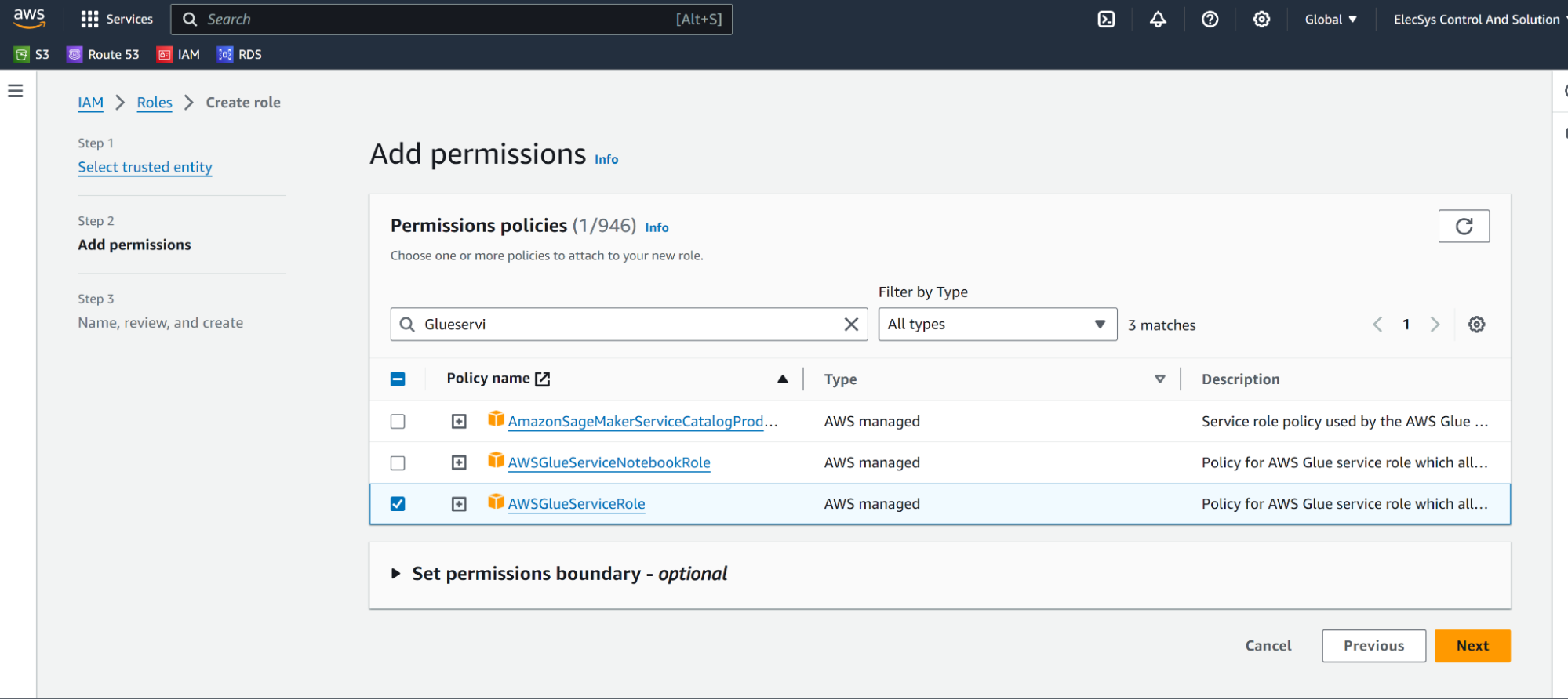Screen dimensions: 1568x700
Task: Click the Previous button
Action: click(x=1373, y=646)
